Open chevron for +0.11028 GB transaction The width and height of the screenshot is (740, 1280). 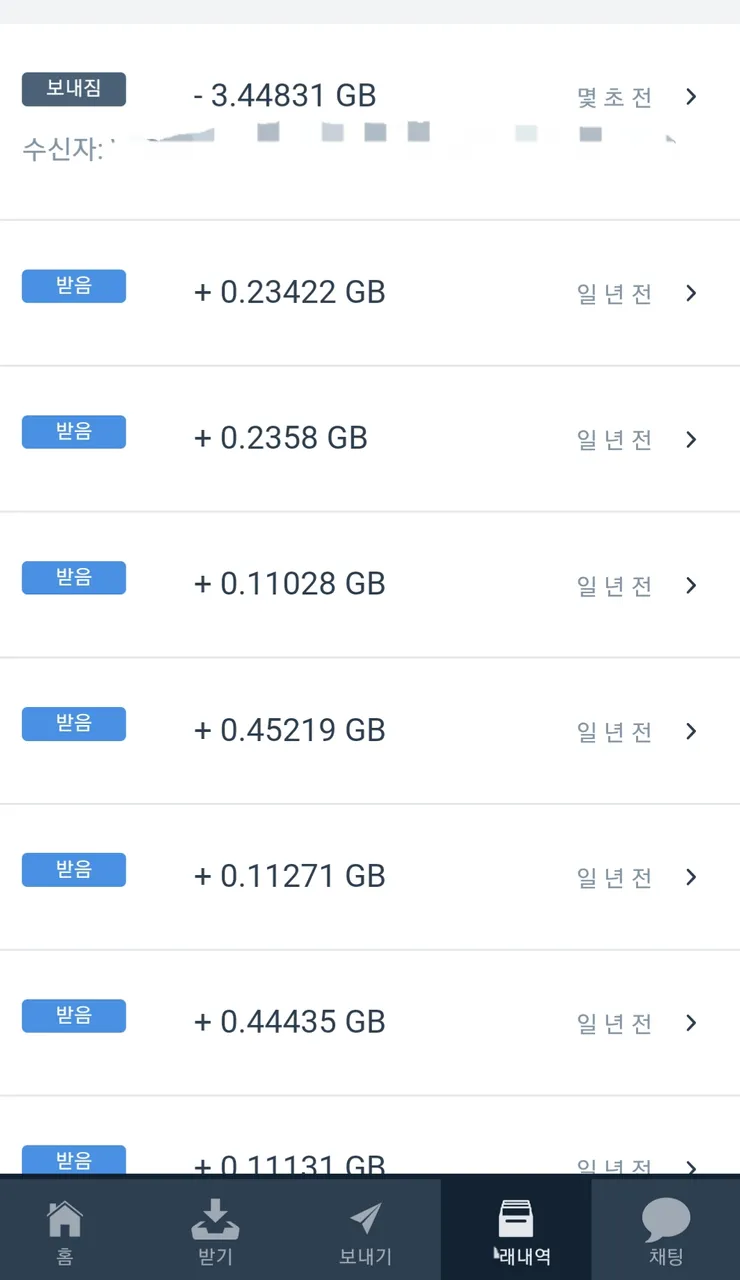click(x=691, y=585)
